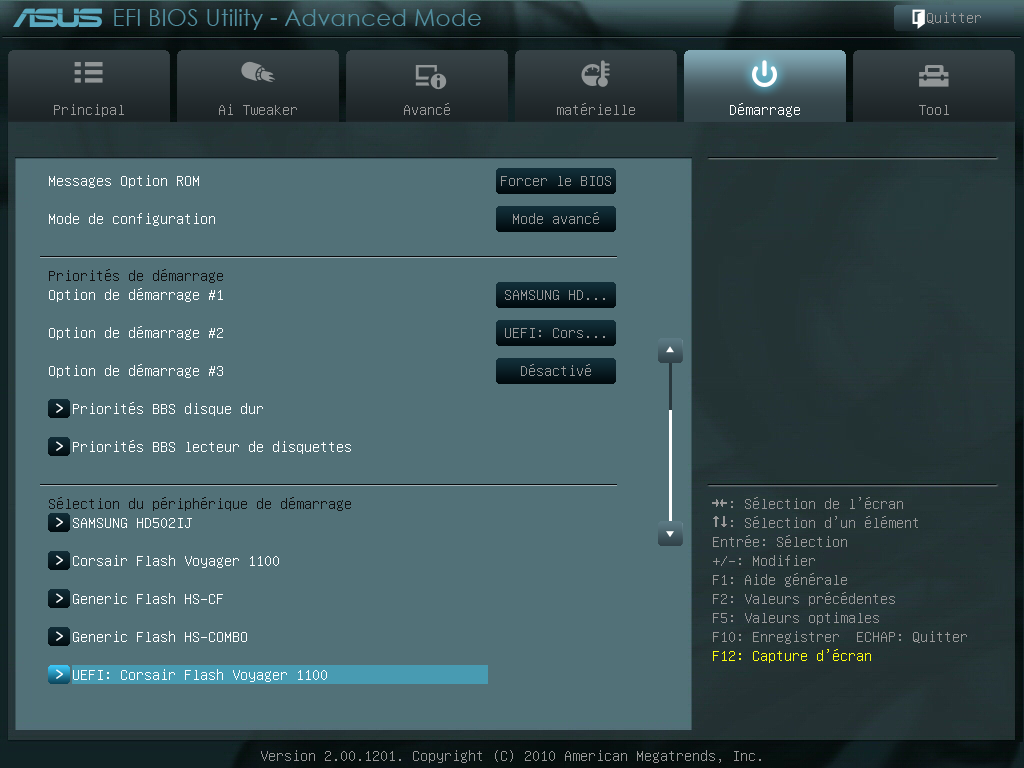Click the Ai Tweaker tab icon
Image resolution: width=1024 pixels, height=768 pixels.
pos(257,74)
